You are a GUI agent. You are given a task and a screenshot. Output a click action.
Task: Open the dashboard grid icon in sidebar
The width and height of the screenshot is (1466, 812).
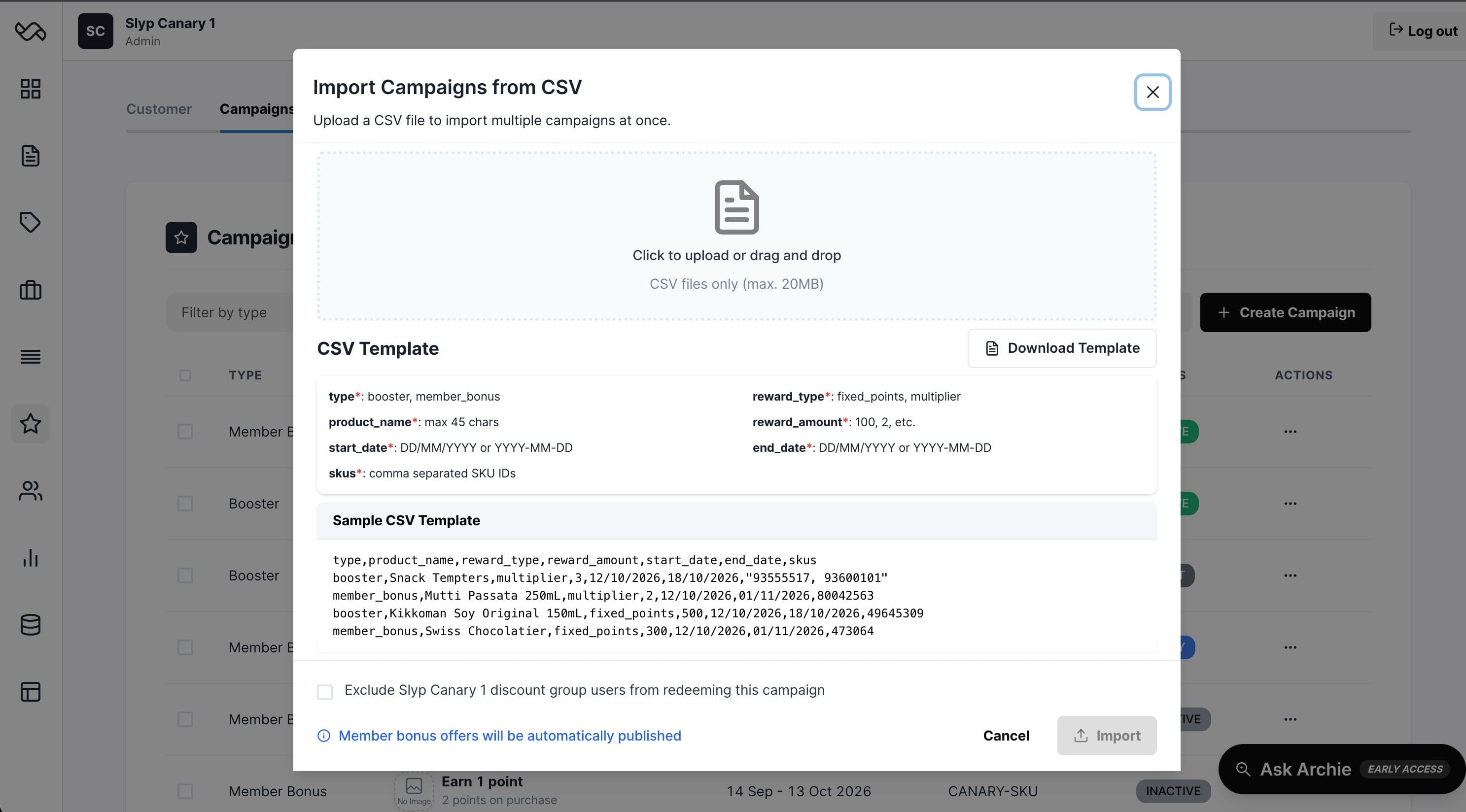coord(30,89)
